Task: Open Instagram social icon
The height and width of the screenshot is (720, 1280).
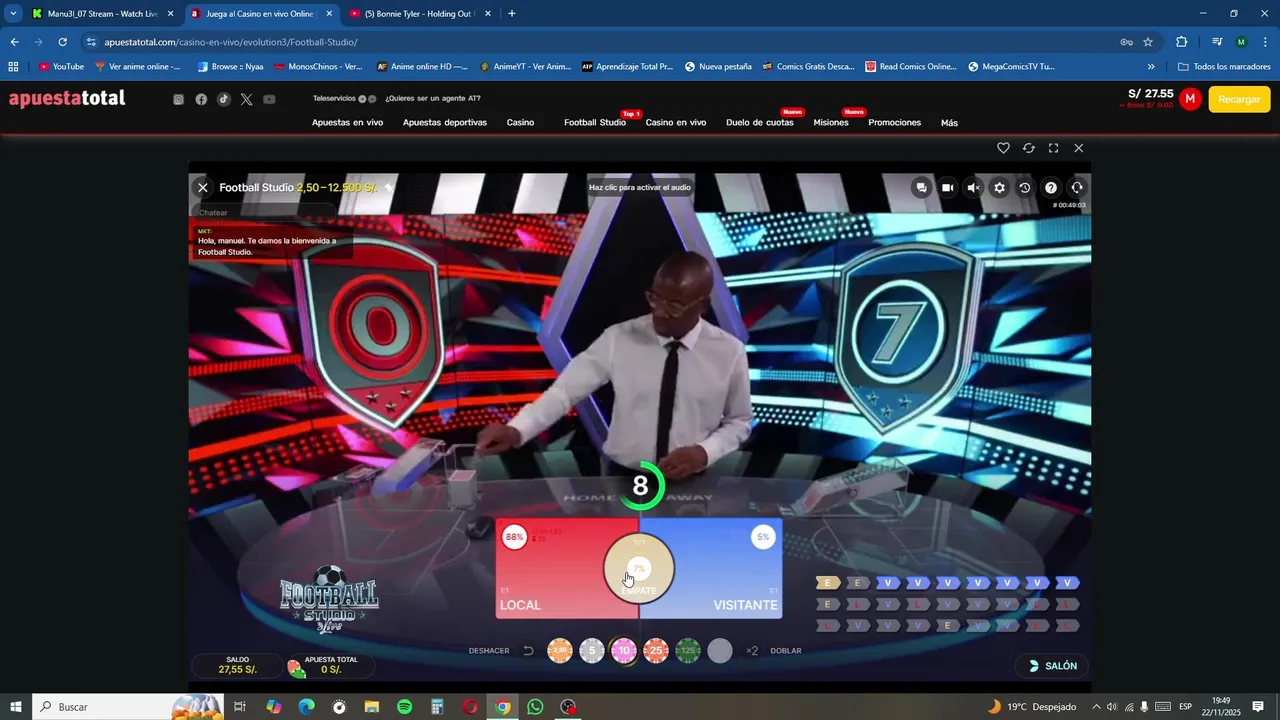Action: (179, 99)
